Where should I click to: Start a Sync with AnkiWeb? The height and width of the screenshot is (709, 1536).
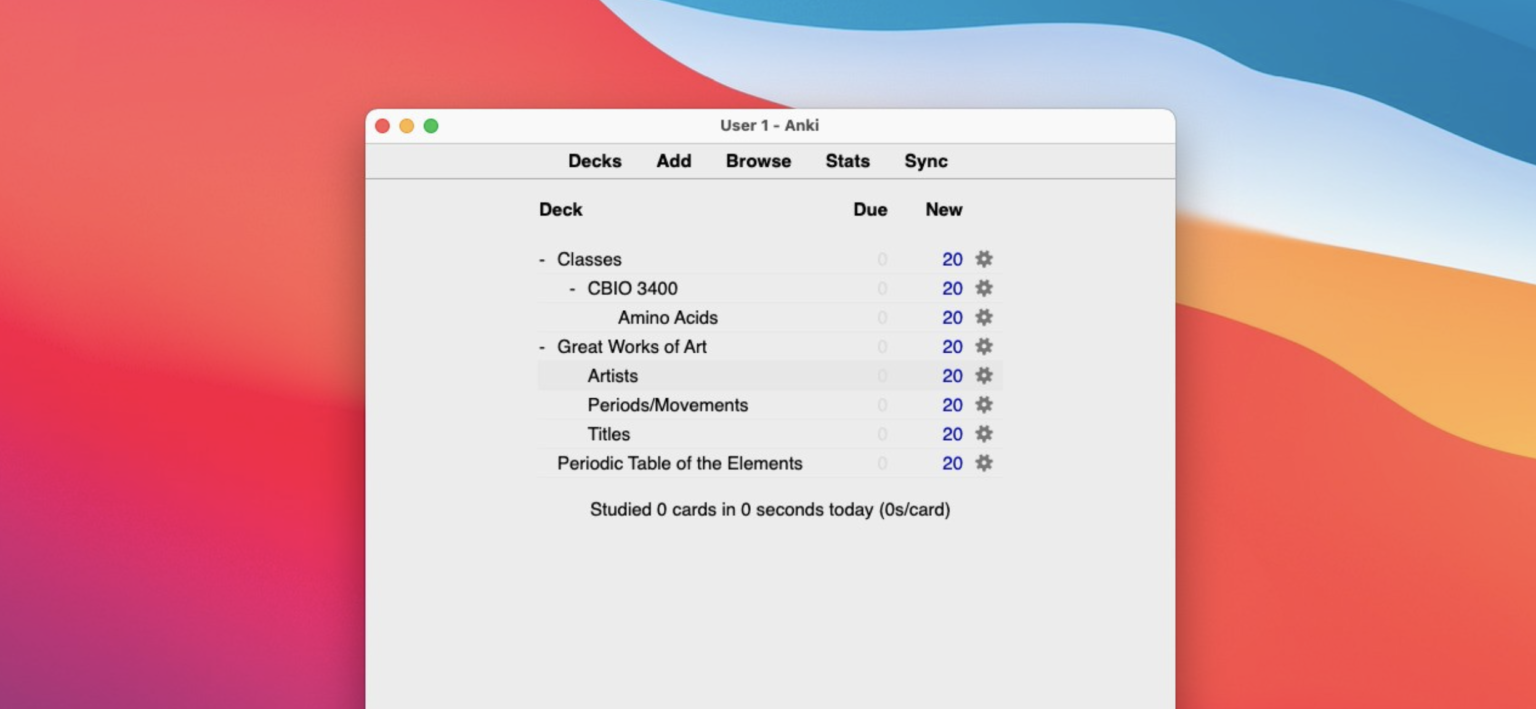[925, 161]
